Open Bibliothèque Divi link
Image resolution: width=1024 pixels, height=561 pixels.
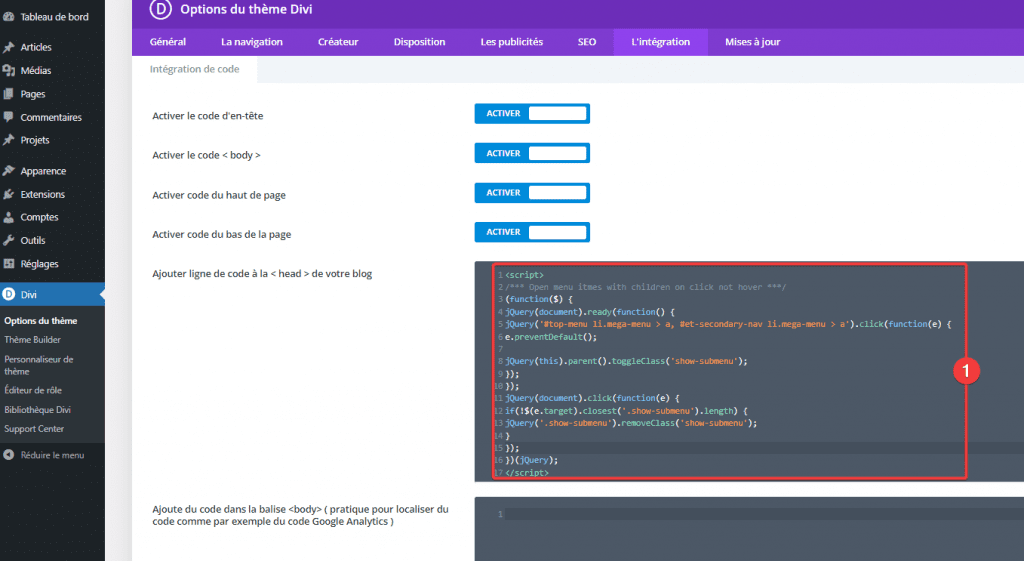click(37, 409)
